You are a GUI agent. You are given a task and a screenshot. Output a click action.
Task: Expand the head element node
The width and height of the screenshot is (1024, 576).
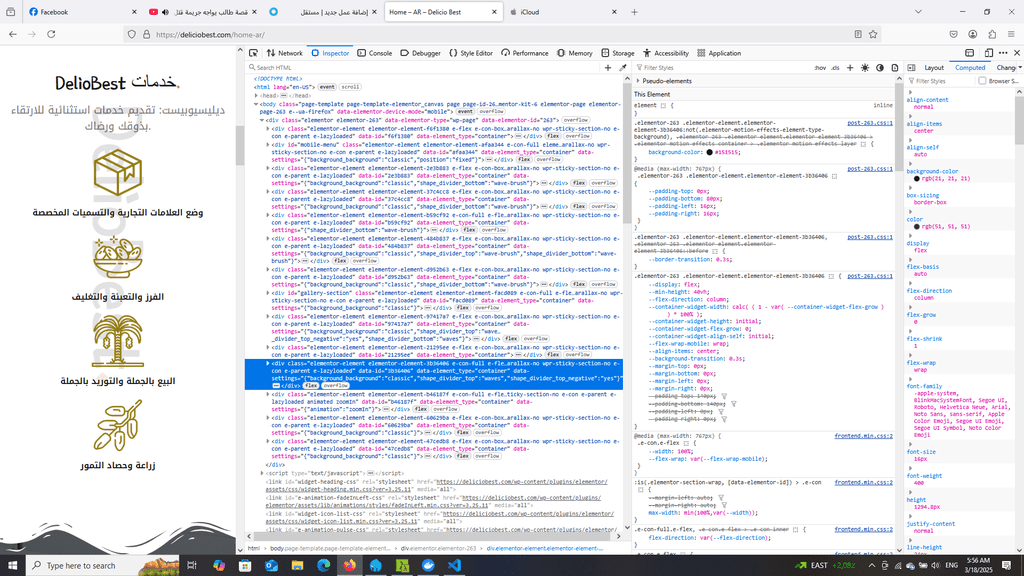(256, 95)
